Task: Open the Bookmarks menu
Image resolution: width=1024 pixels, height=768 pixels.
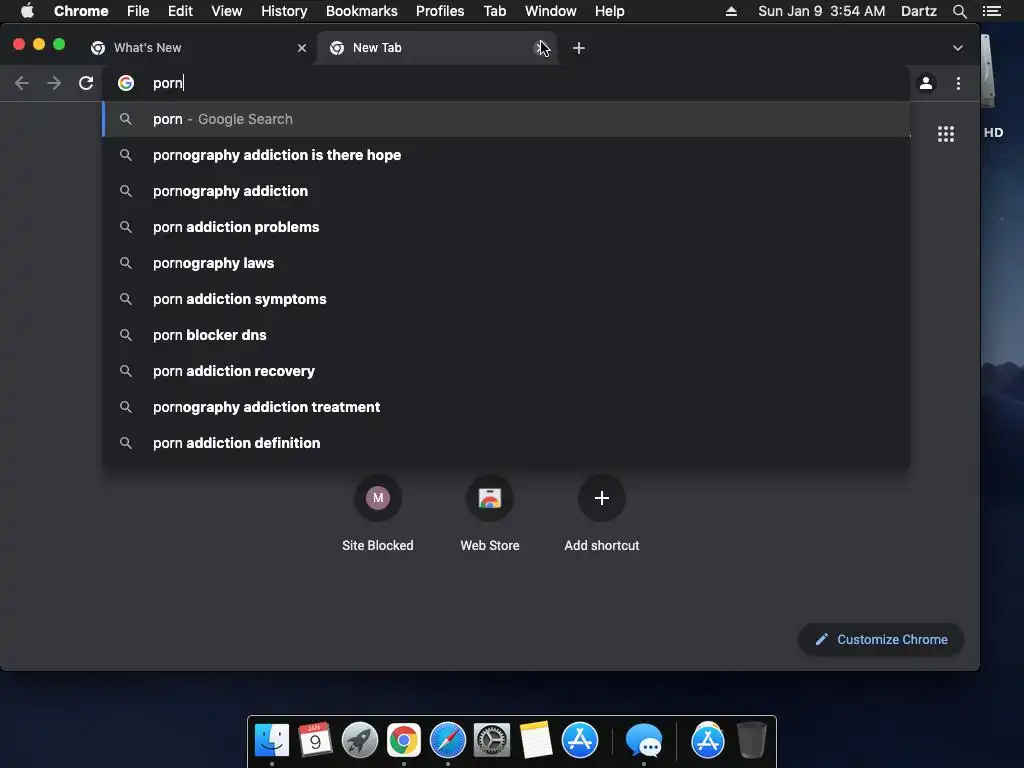Action: point(362,11)
